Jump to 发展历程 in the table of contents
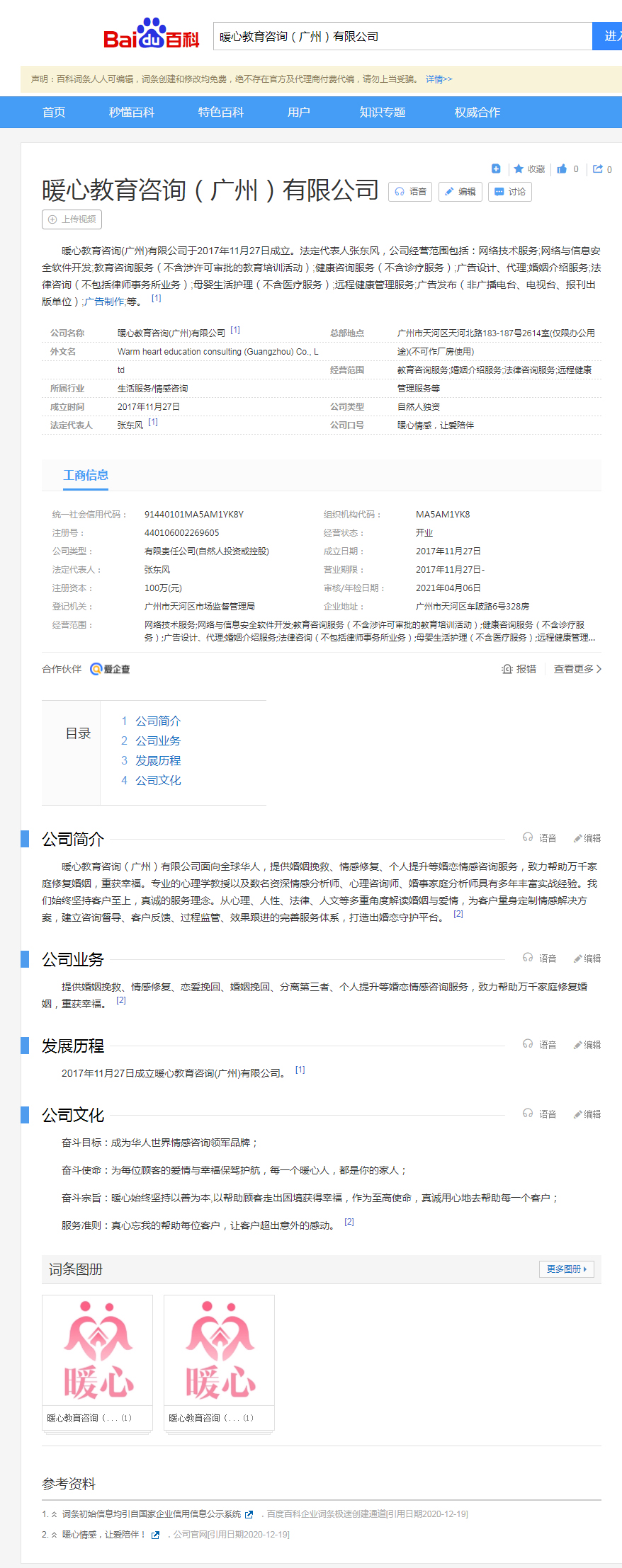The width and height of the screenshot is (622, 1568). click(158, 760)
